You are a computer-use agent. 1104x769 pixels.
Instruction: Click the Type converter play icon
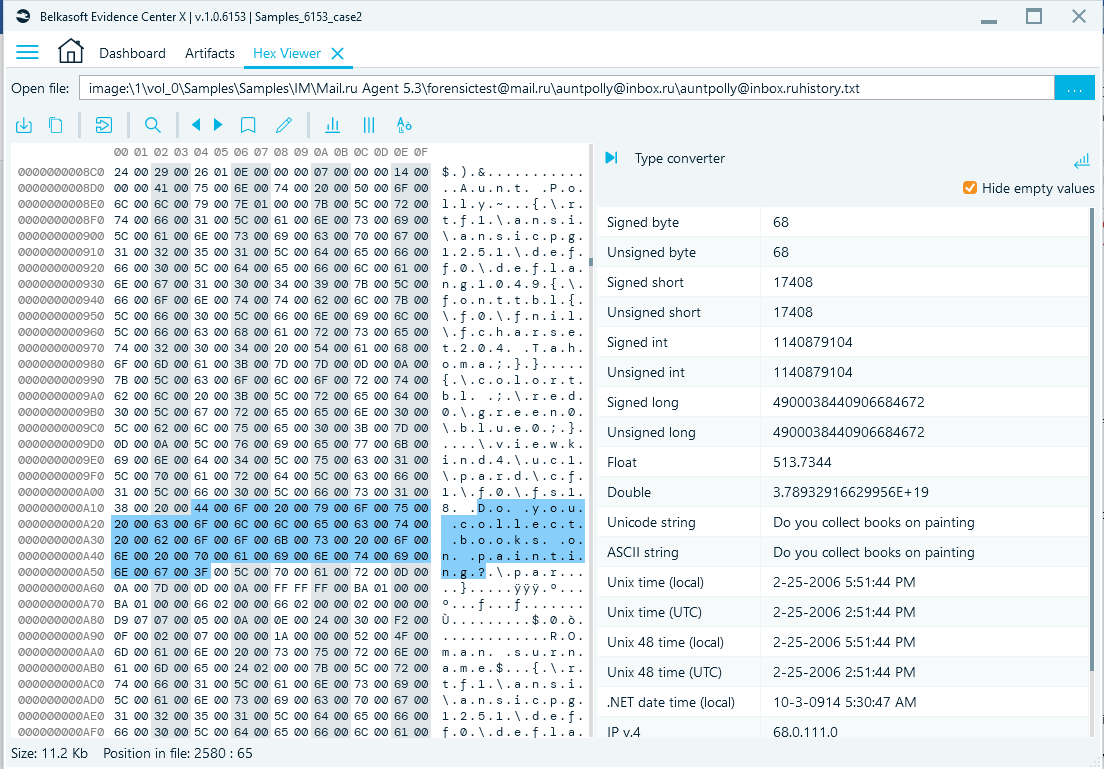[613, 158]
